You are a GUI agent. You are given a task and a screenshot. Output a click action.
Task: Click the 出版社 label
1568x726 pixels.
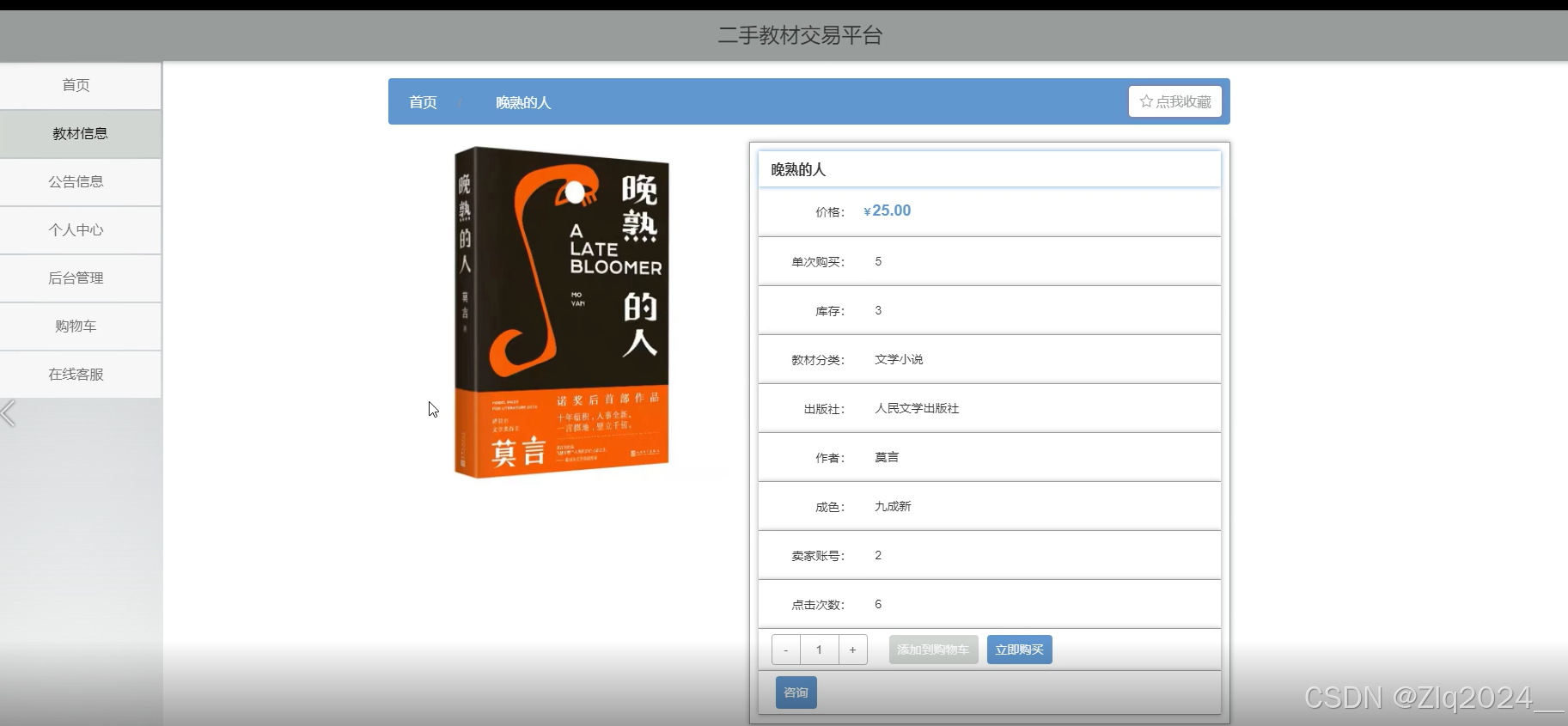point(824,409)
